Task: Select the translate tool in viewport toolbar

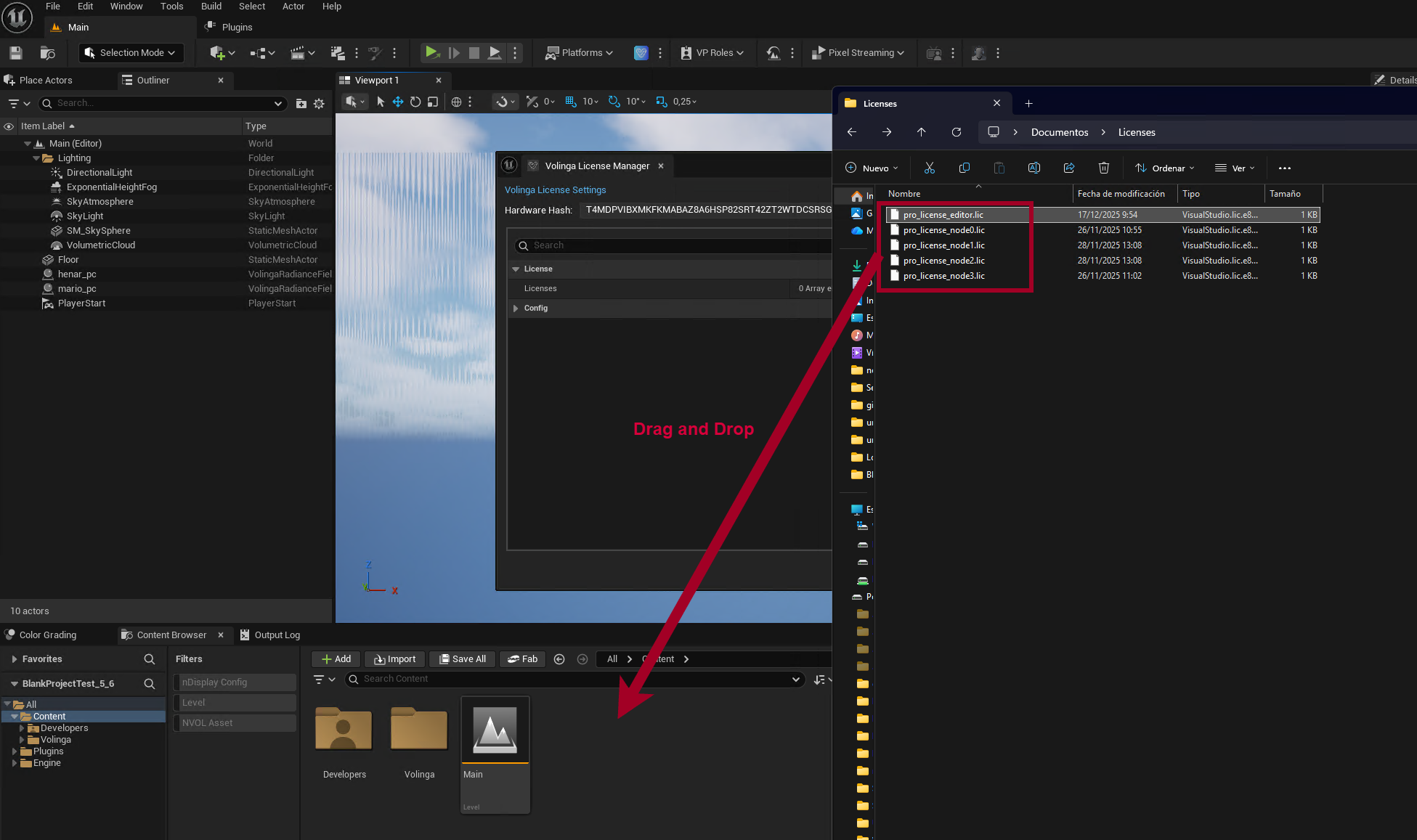Action: [398, 102]
